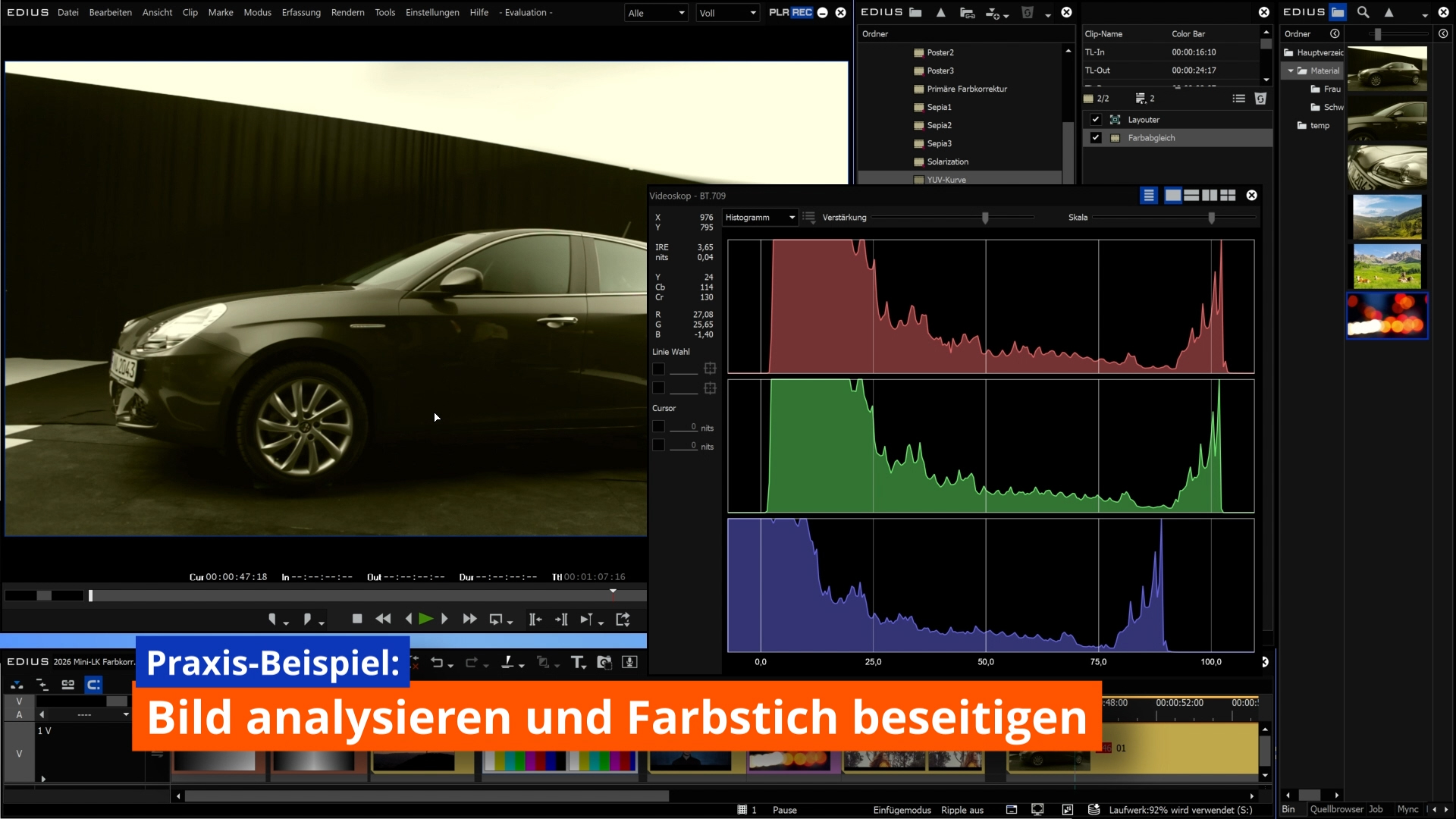
Task: Click the voice-over microphone icon
Action: [x=629, y=663]
